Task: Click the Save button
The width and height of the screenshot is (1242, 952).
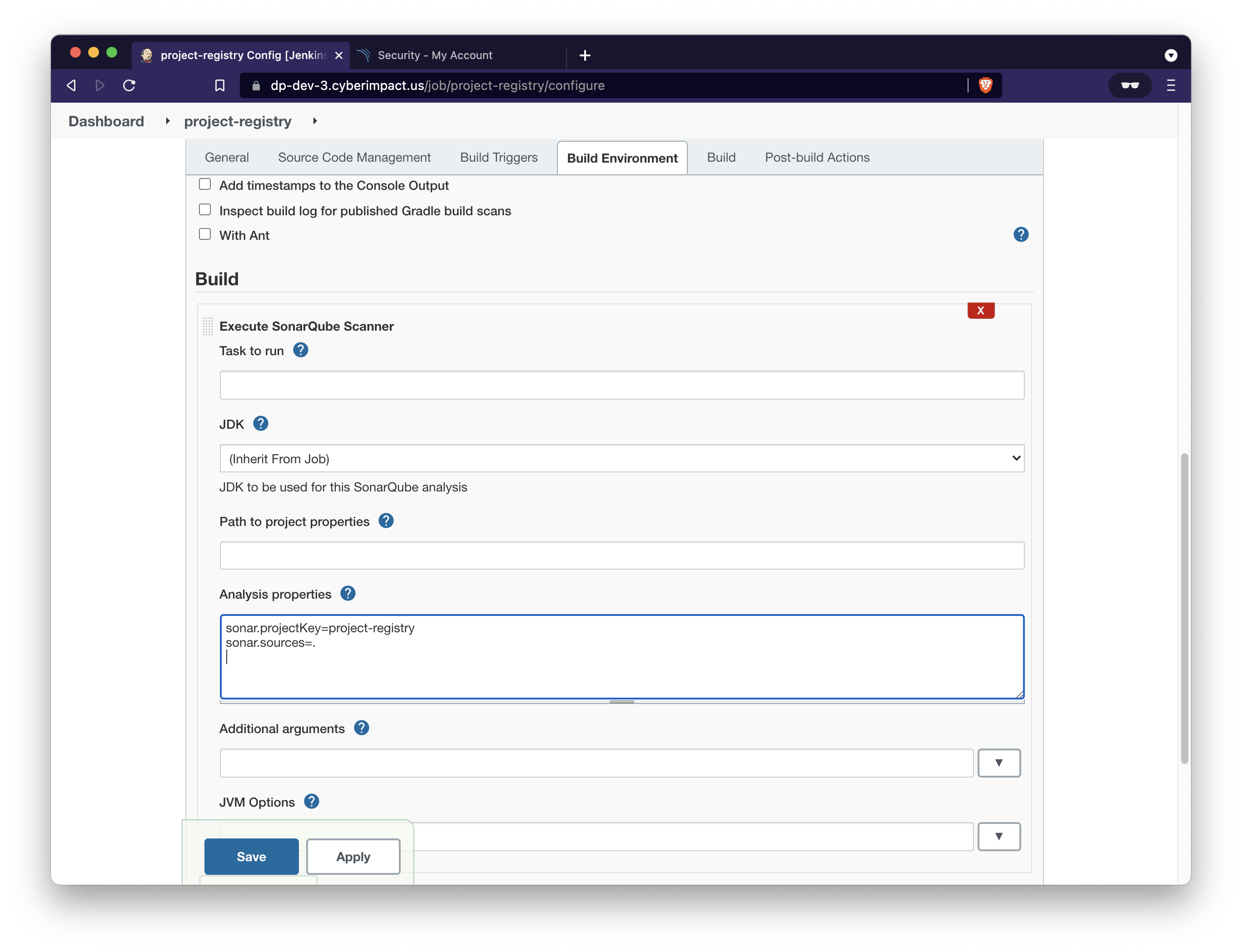Action: coord(251,856)
